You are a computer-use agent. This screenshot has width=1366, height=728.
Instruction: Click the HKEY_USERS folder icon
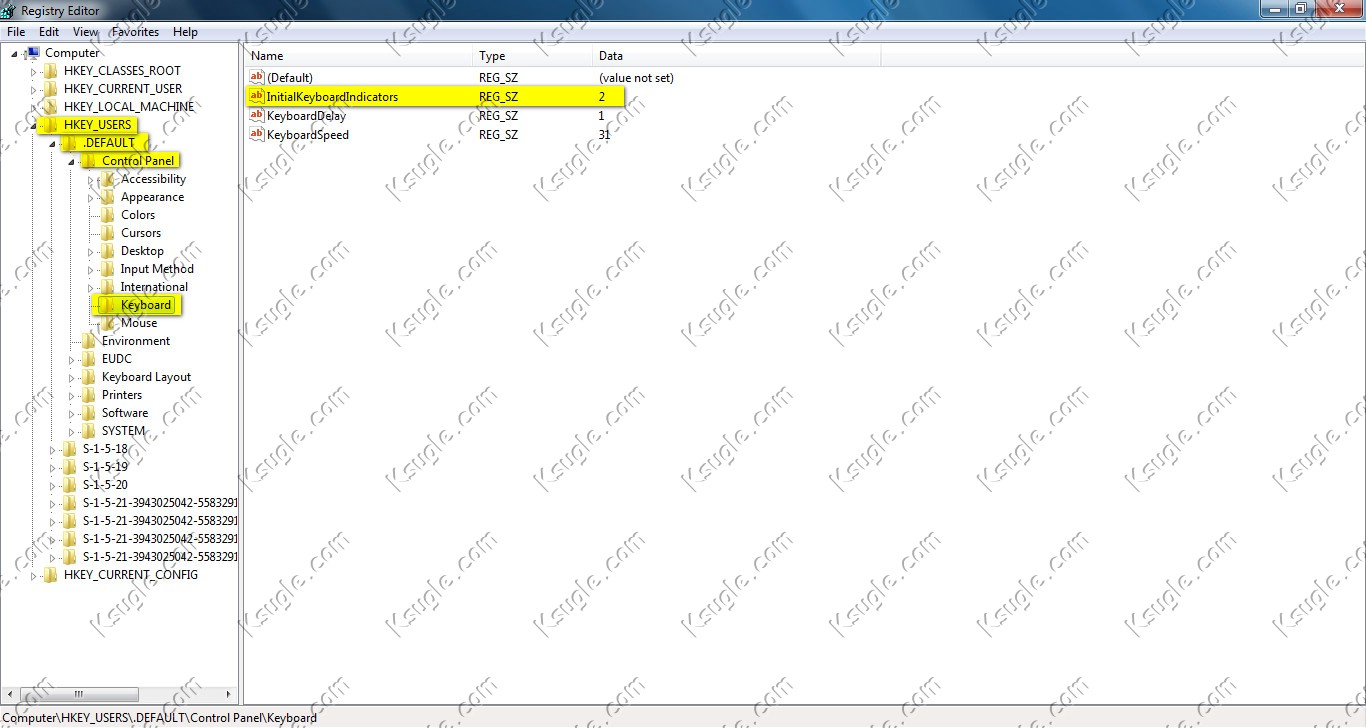point(51,125)
